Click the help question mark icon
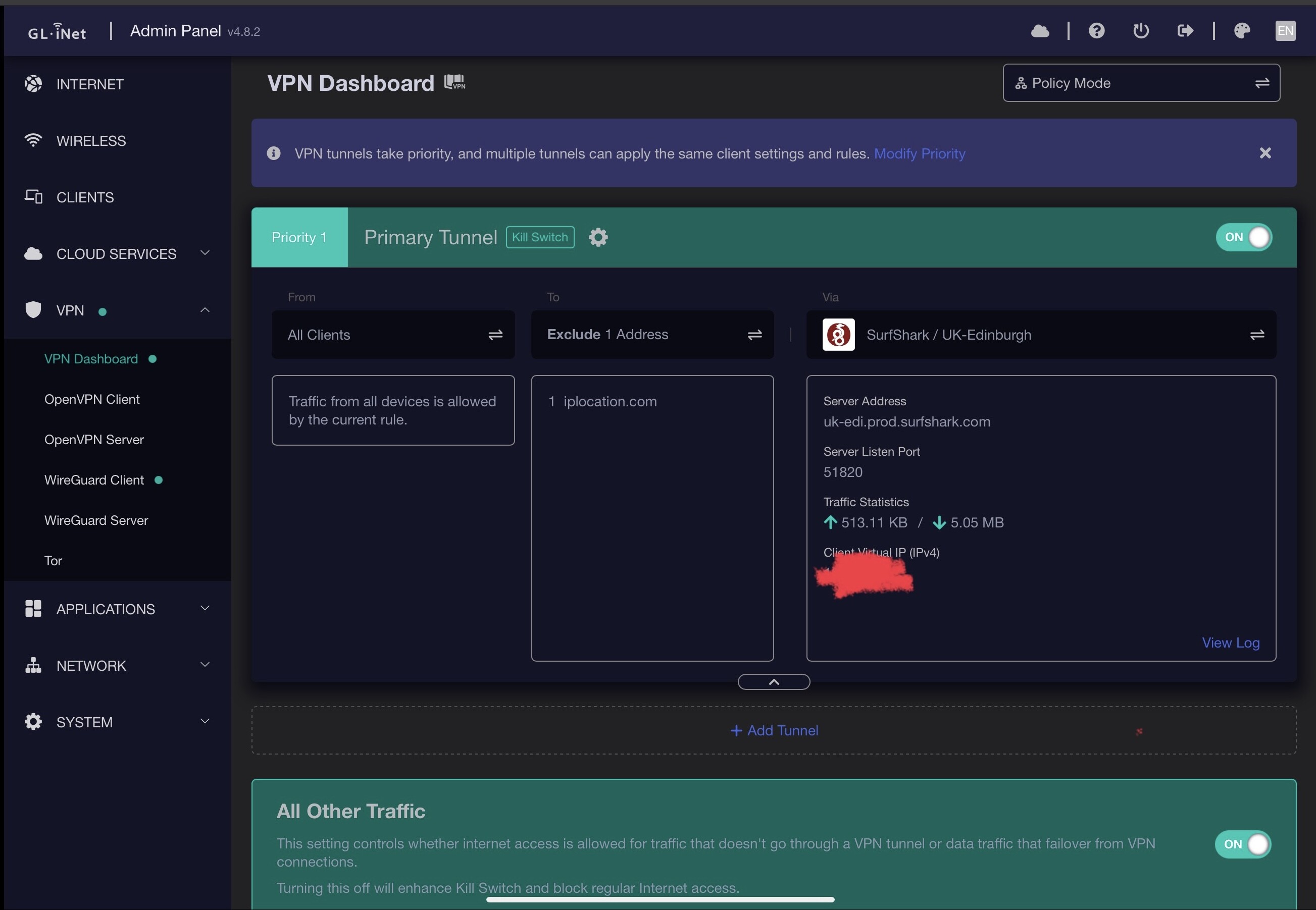This screenshot has width=1316, height=910. [x=1096, y=31]
